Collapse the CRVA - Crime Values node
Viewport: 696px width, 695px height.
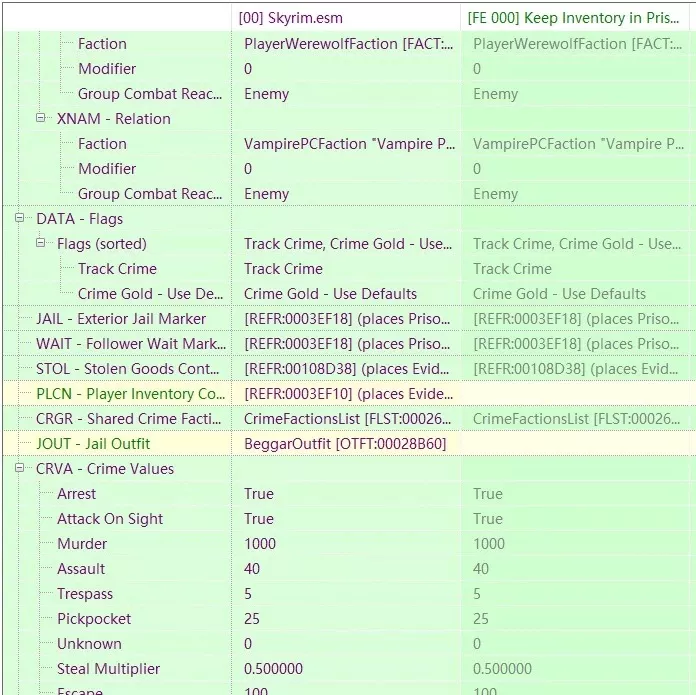point(20,468)
